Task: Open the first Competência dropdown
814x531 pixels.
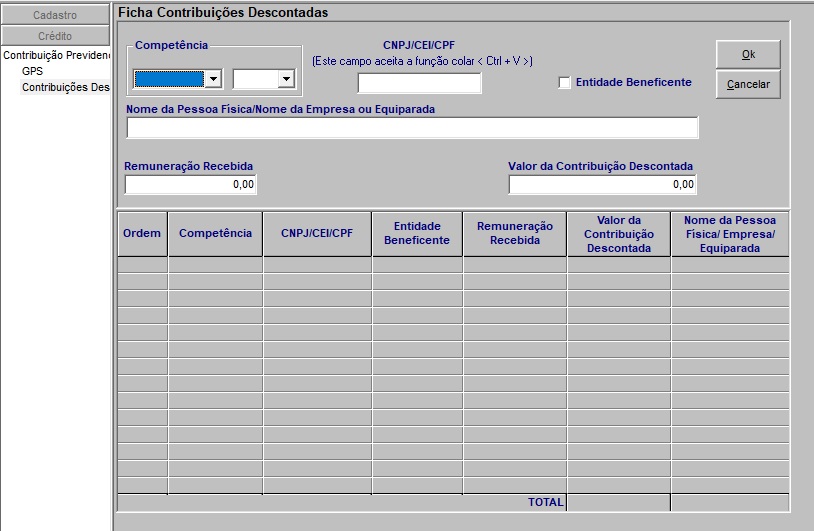Action: 213,79
